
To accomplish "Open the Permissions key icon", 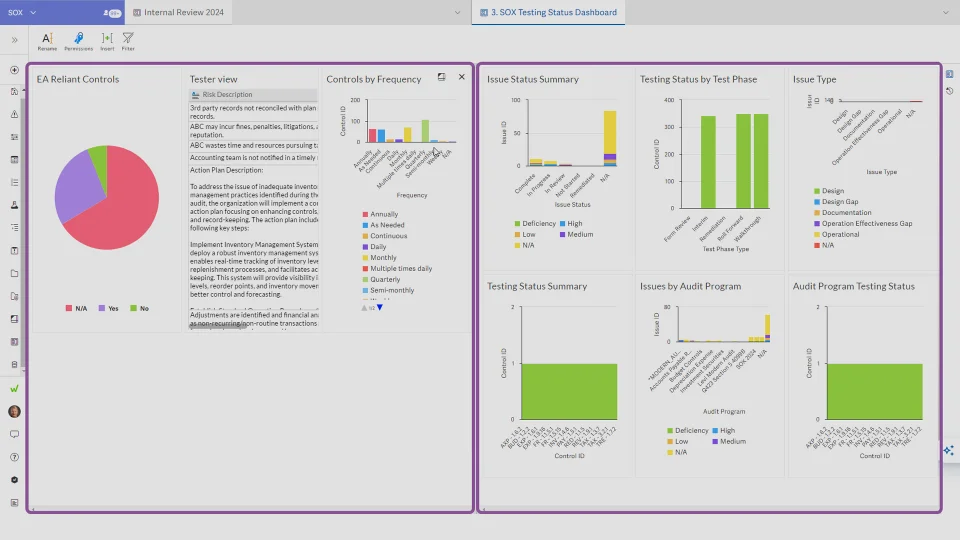I will (x=78, y=42).
